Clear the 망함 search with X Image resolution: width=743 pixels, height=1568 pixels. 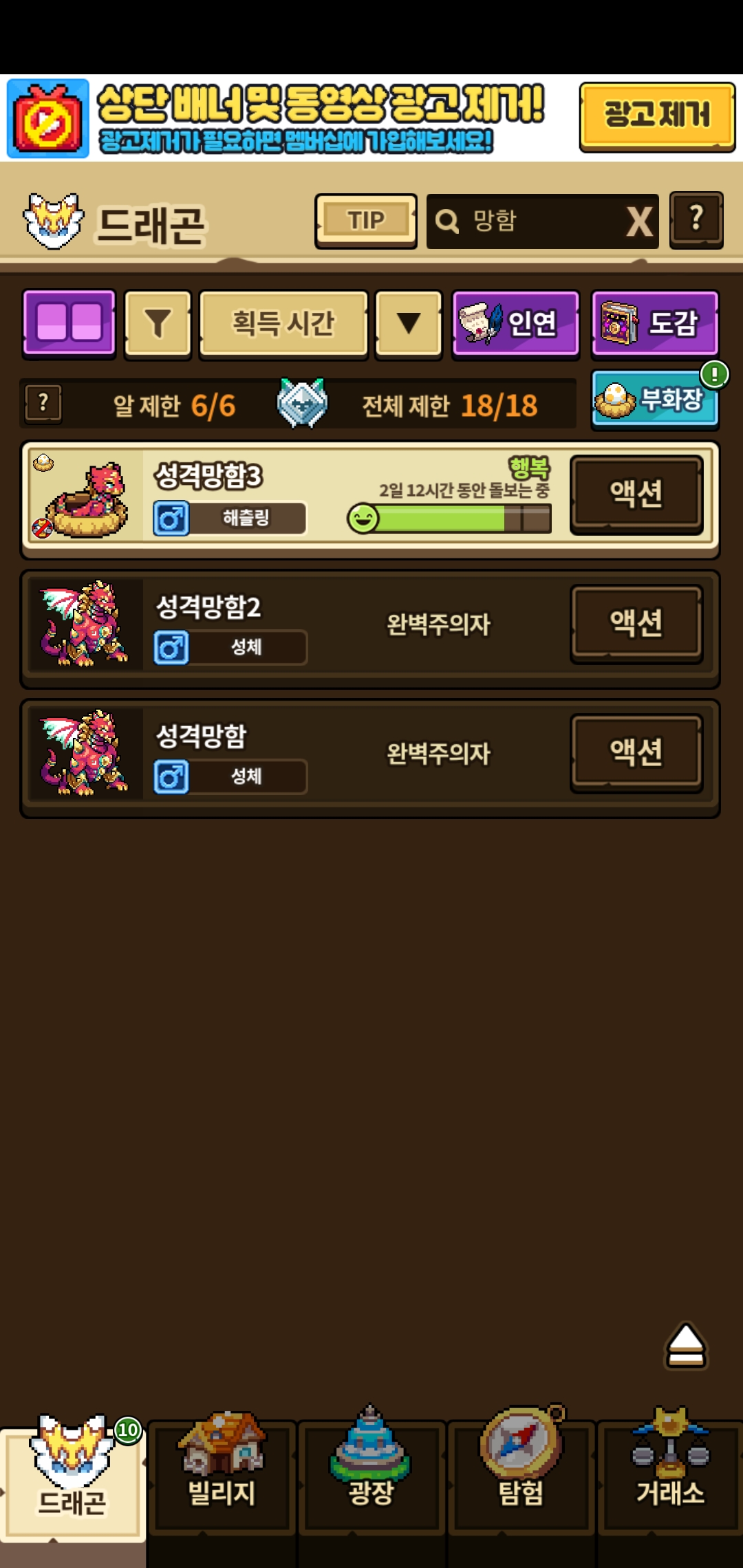point(640,221)
